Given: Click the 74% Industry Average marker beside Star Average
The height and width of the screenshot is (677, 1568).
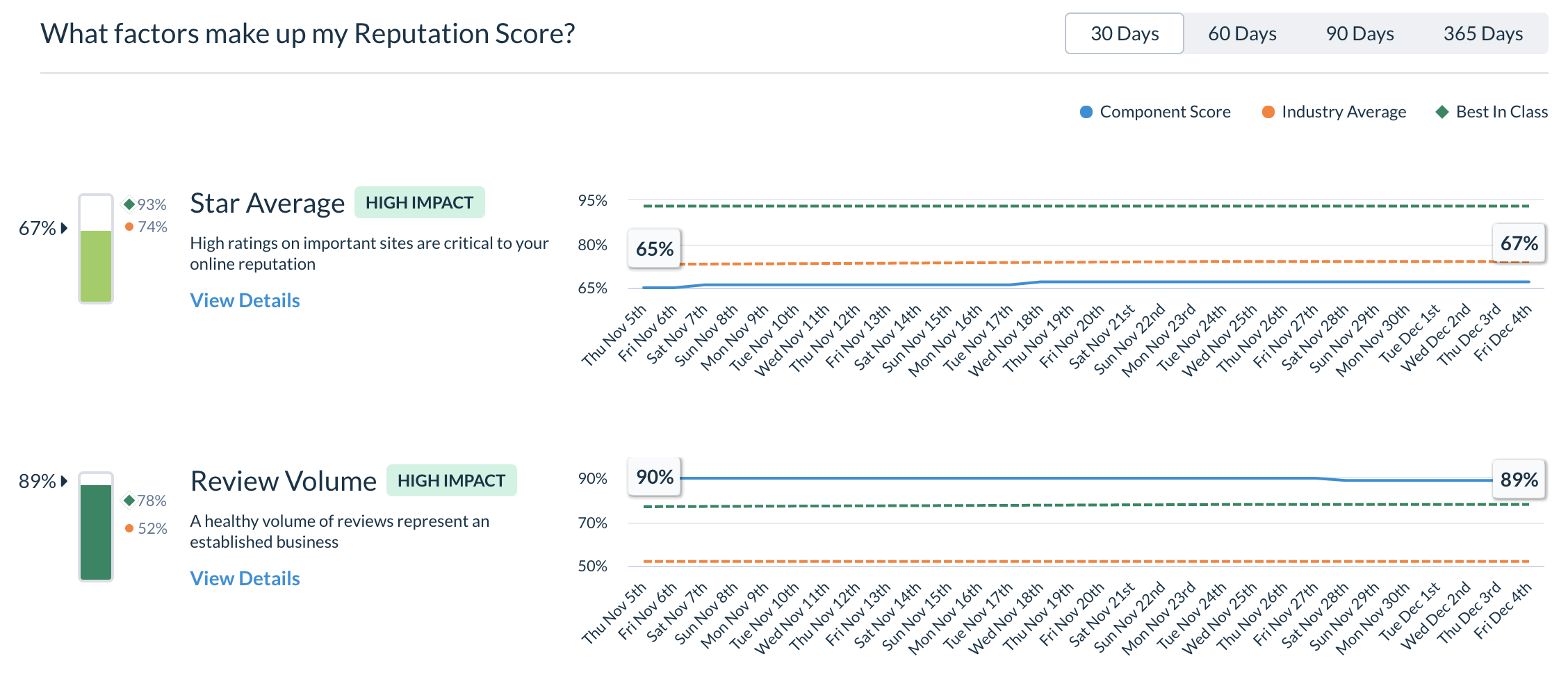Looking at the screenshot, I should point(129,226).
